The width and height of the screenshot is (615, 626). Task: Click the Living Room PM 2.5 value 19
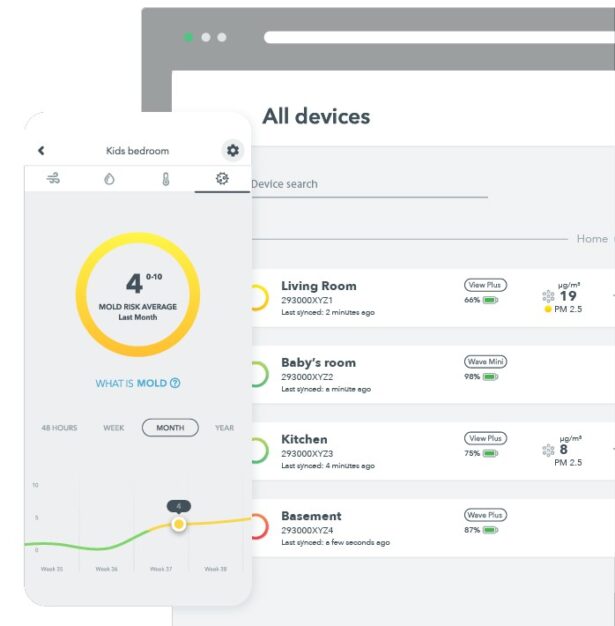point(568,296)
